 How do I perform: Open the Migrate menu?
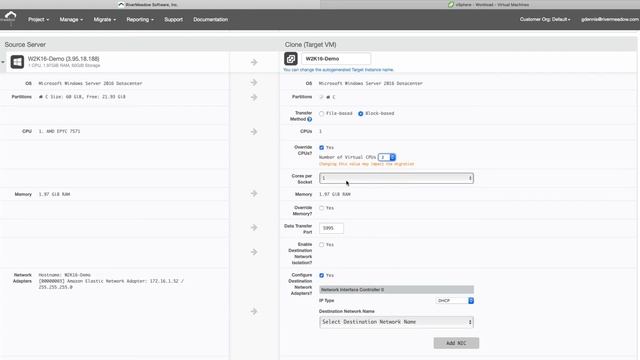[x=104, y=20]
